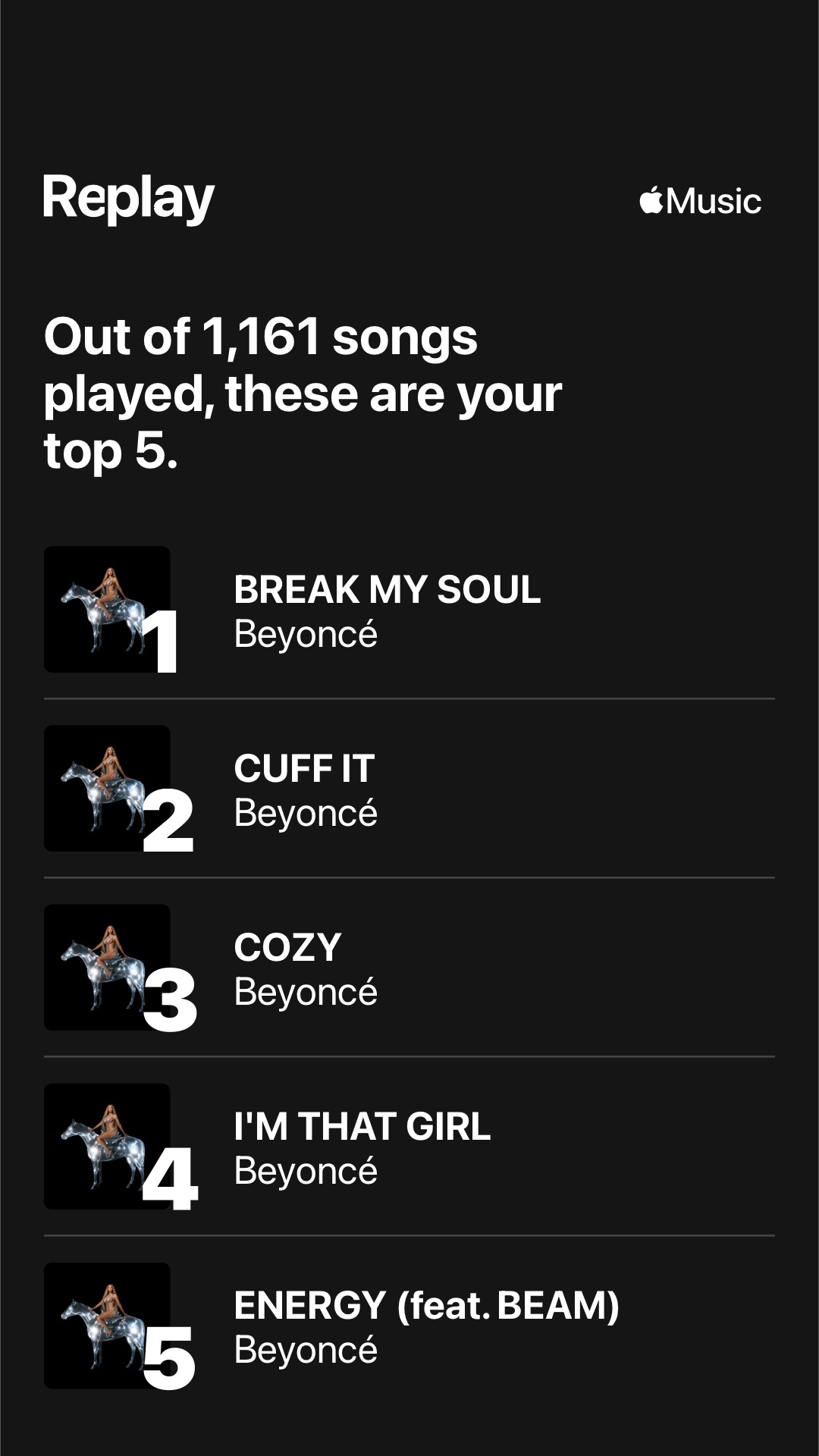Click Beyoncé artist name under CUFF IT

pos(306,813)
